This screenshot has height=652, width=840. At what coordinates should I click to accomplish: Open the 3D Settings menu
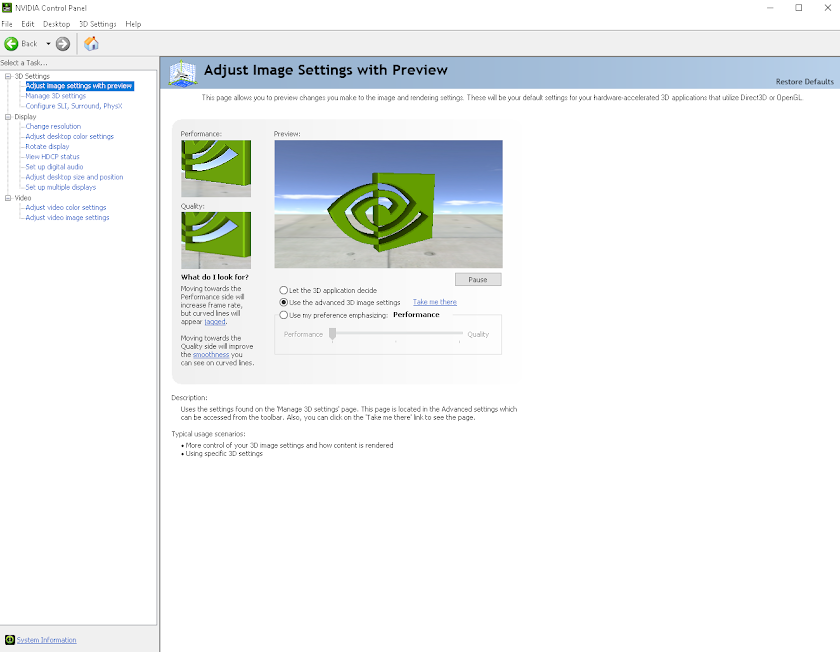coord(98,24)
